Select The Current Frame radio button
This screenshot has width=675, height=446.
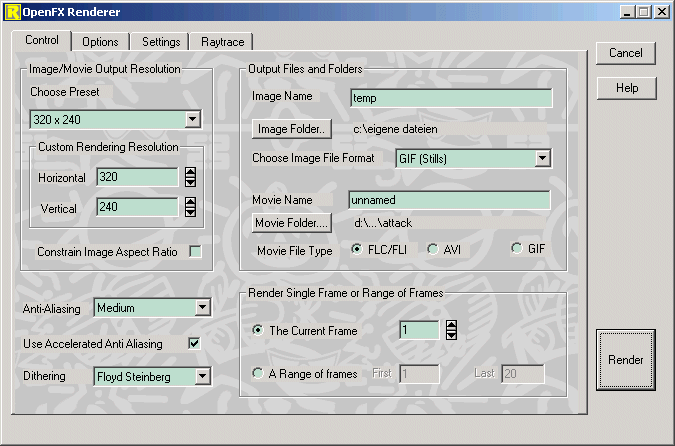258,330
